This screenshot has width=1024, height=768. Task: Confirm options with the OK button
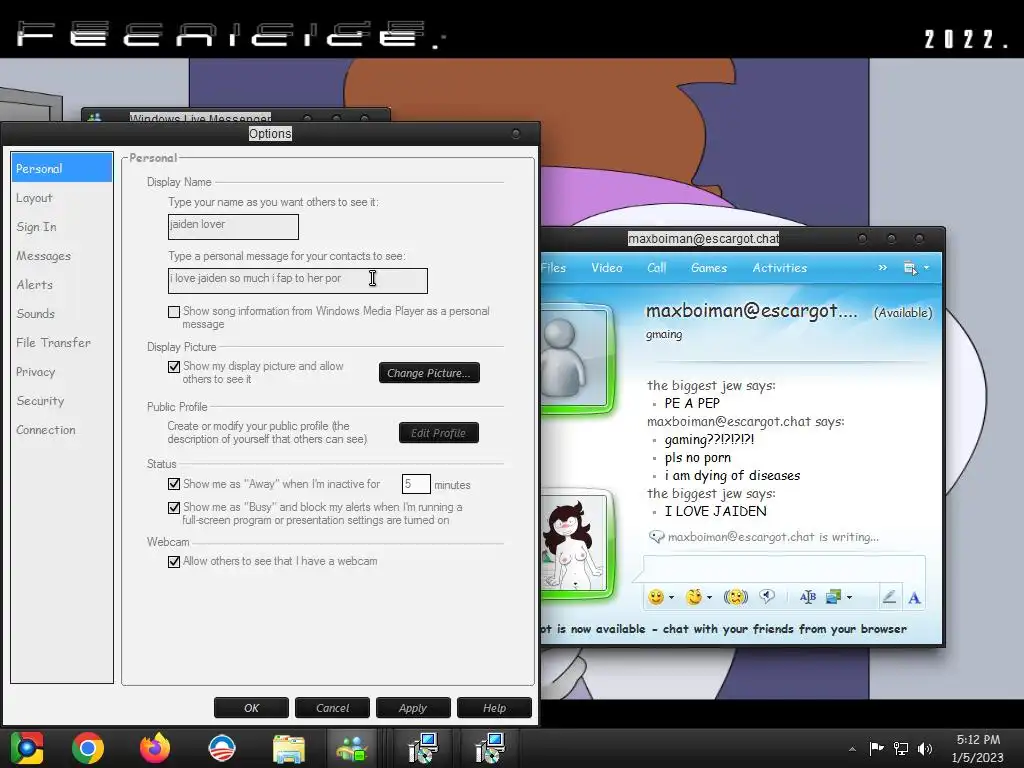tap(251, 708)
